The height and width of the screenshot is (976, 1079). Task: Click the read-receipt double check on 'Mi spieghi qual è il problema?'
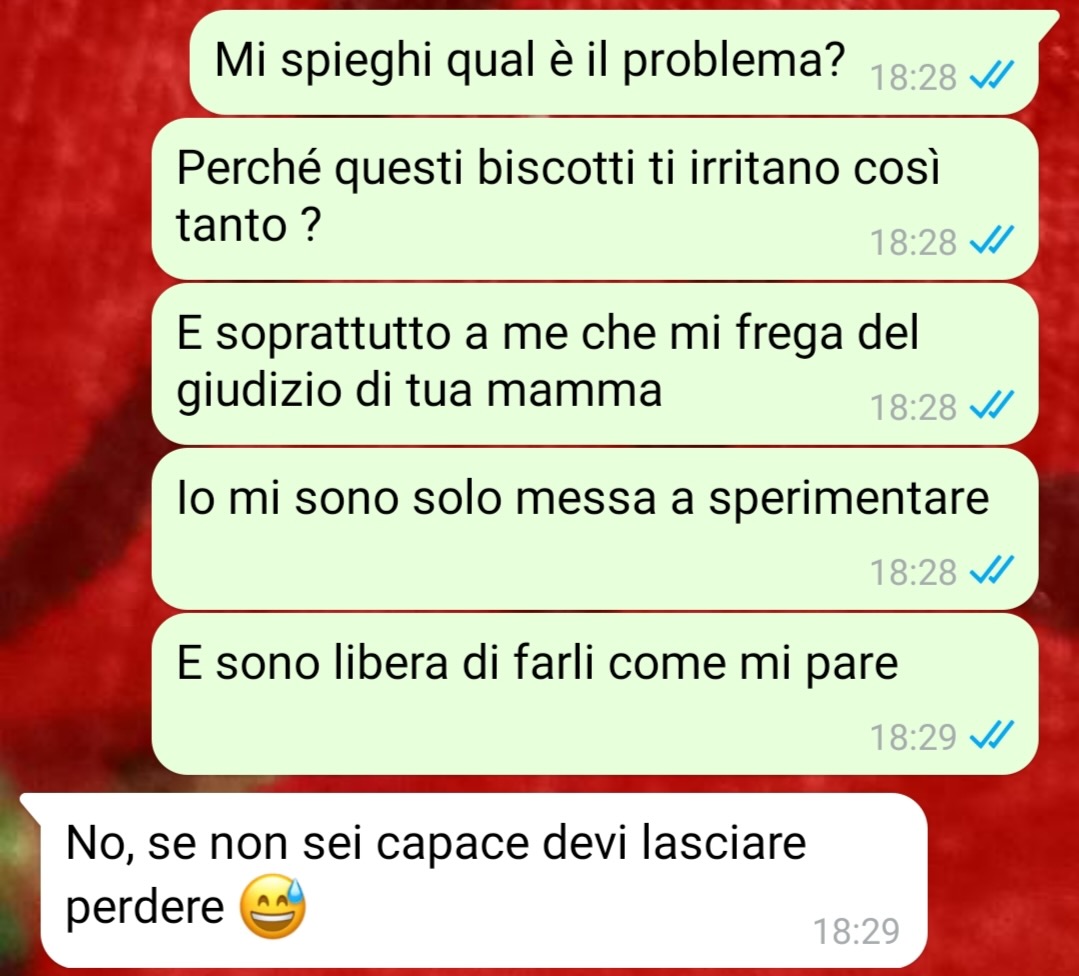pos(992,76)
